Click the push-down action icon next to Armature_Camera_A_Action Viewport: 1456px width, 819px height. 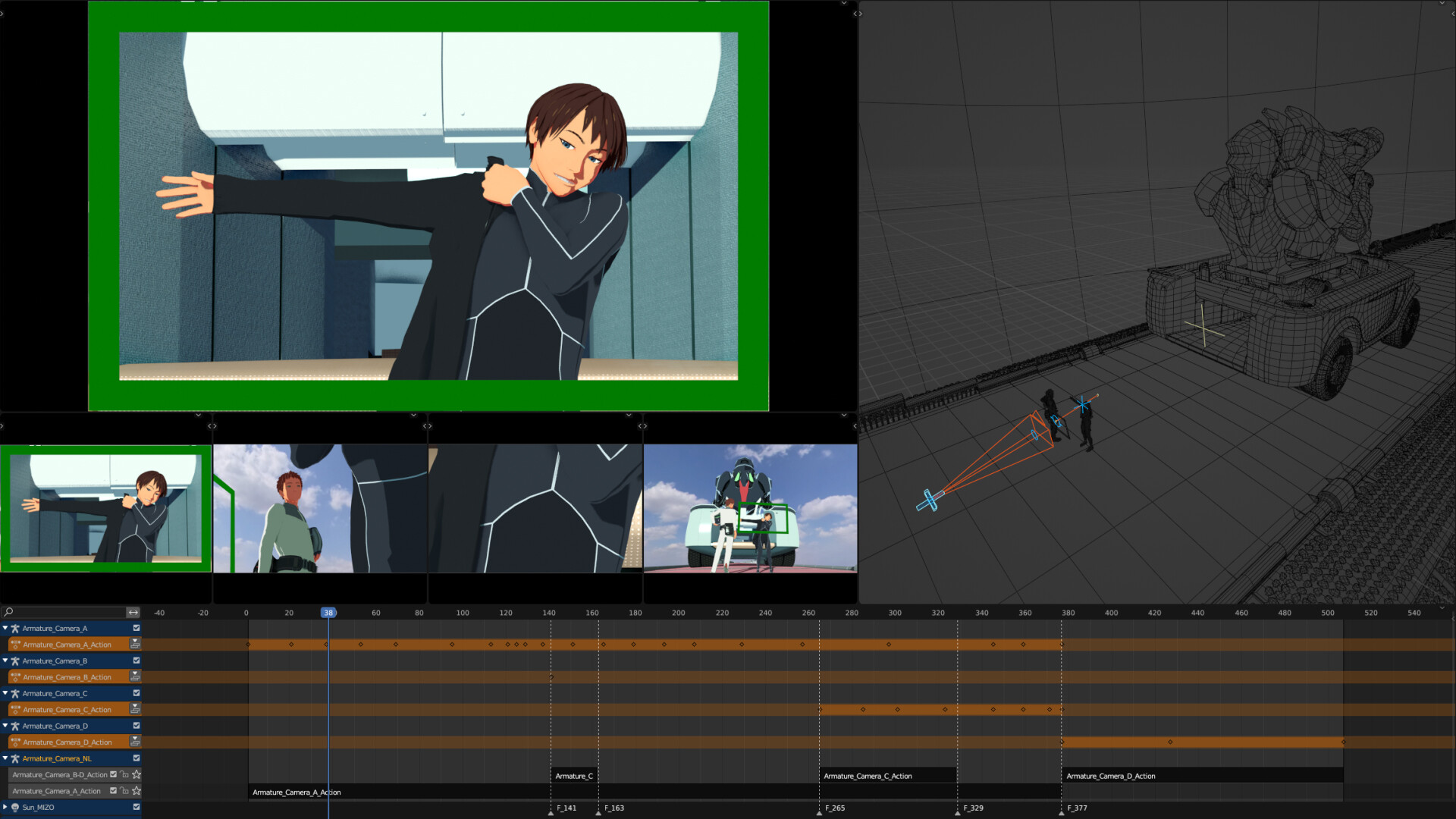(135, 645)
